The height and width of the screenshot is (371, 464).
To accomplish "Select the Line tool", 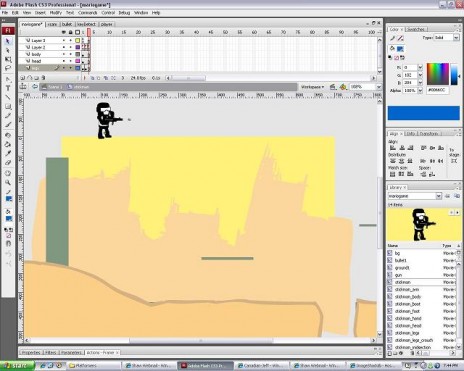I will click(x=8, y=97).
